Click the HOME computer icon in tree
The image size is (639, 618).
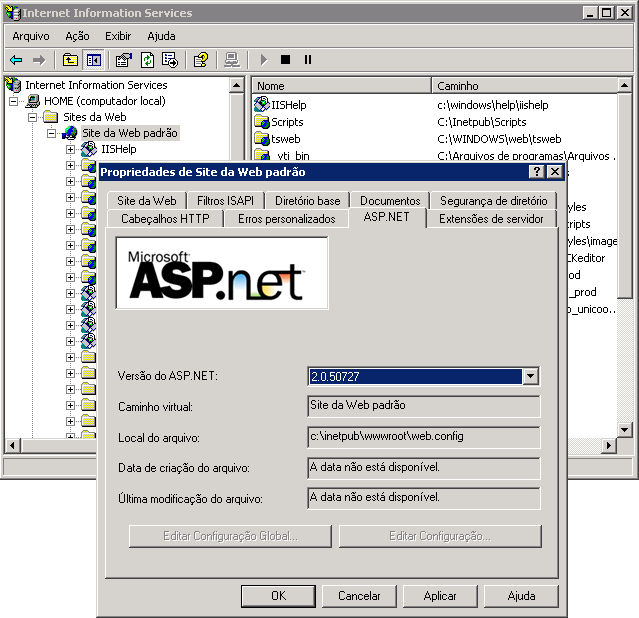[x=33, y=101]
